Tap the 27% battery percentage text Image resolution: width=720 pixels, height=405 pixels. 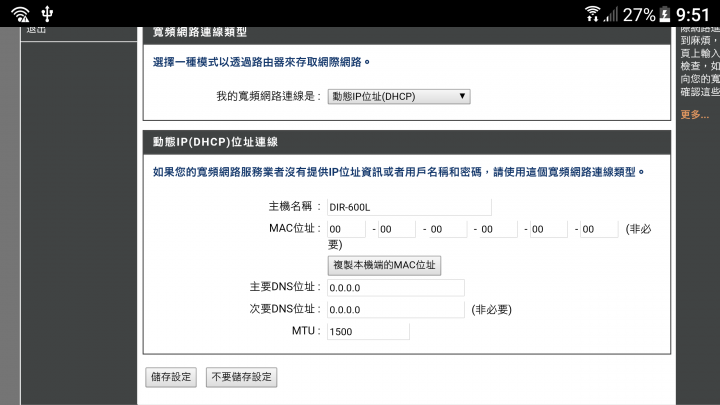click(x=639, y=15)
